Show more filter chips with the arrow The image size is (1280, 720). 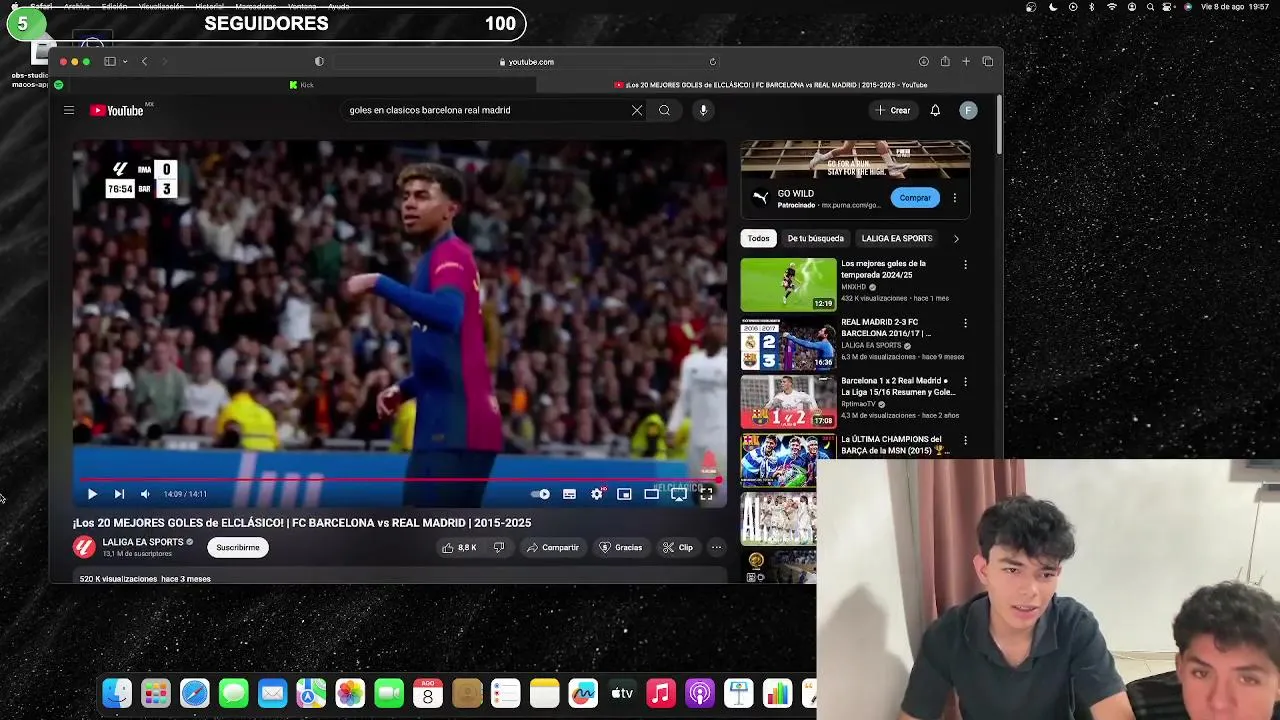point(956,238)
